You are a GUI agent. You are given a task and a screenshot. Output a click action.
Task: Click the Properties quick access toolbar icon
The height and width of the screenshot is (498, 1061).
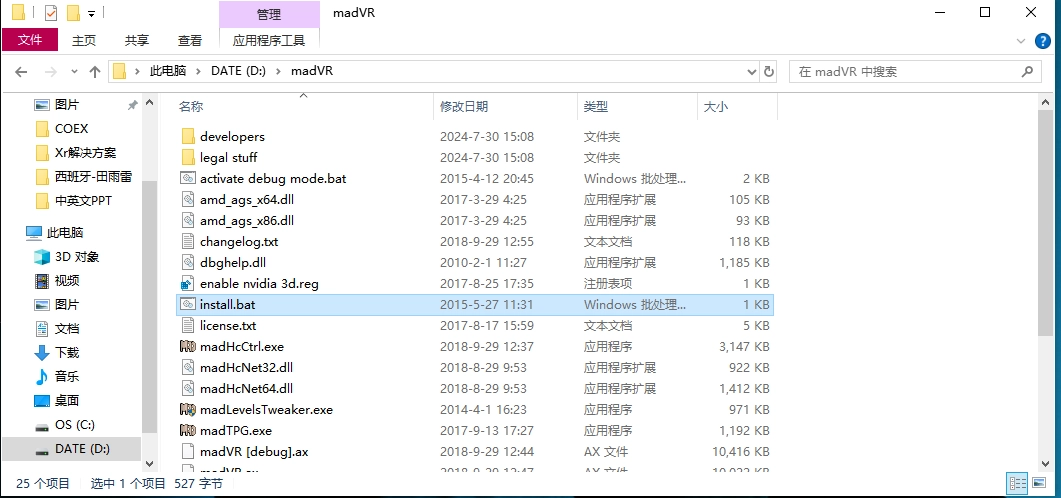tap(51, 13)
